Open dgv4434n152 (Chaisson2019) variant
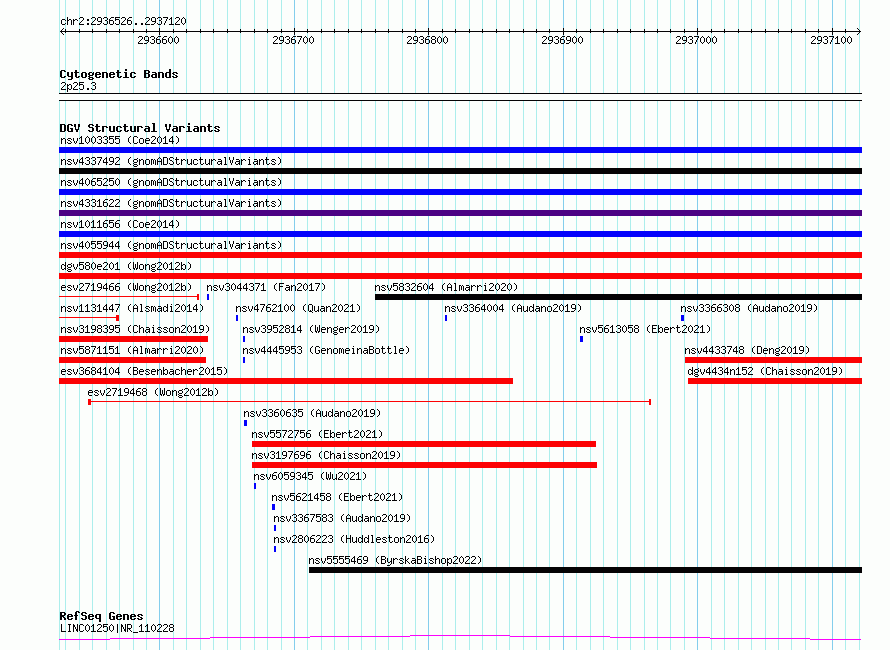This screenshot has height=650, width=890. pyautogui.click(x=765, y=371)
